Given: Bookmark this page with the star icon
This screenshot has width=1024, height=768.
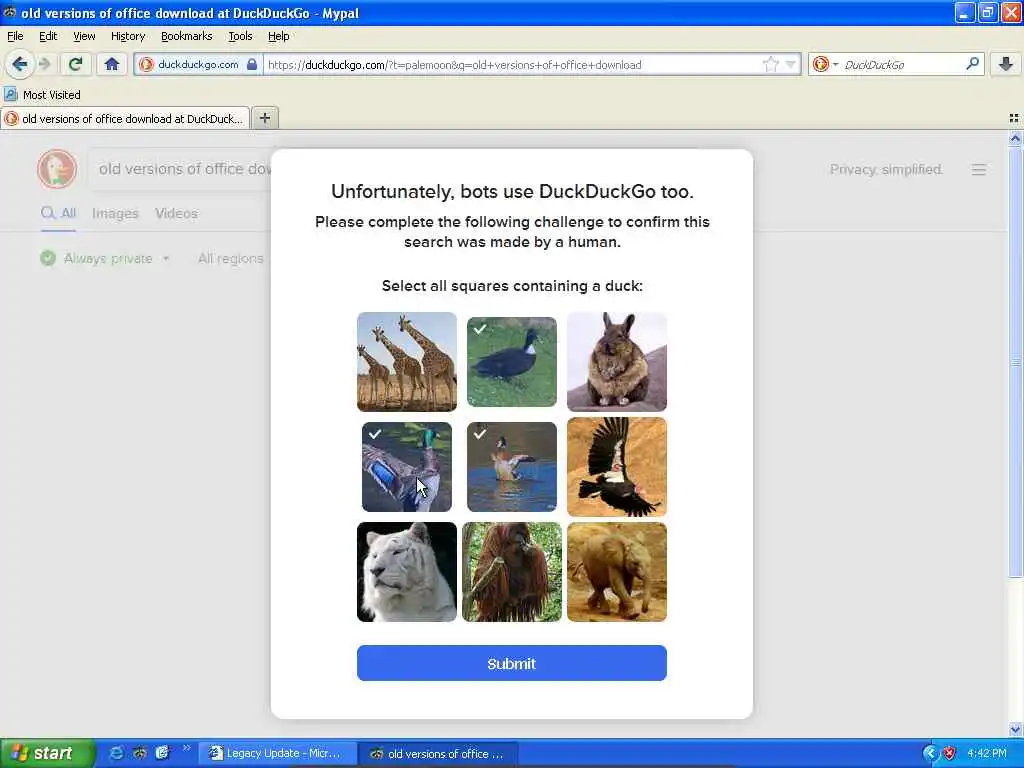Looking at the screenshot, I should coord(771,64).
